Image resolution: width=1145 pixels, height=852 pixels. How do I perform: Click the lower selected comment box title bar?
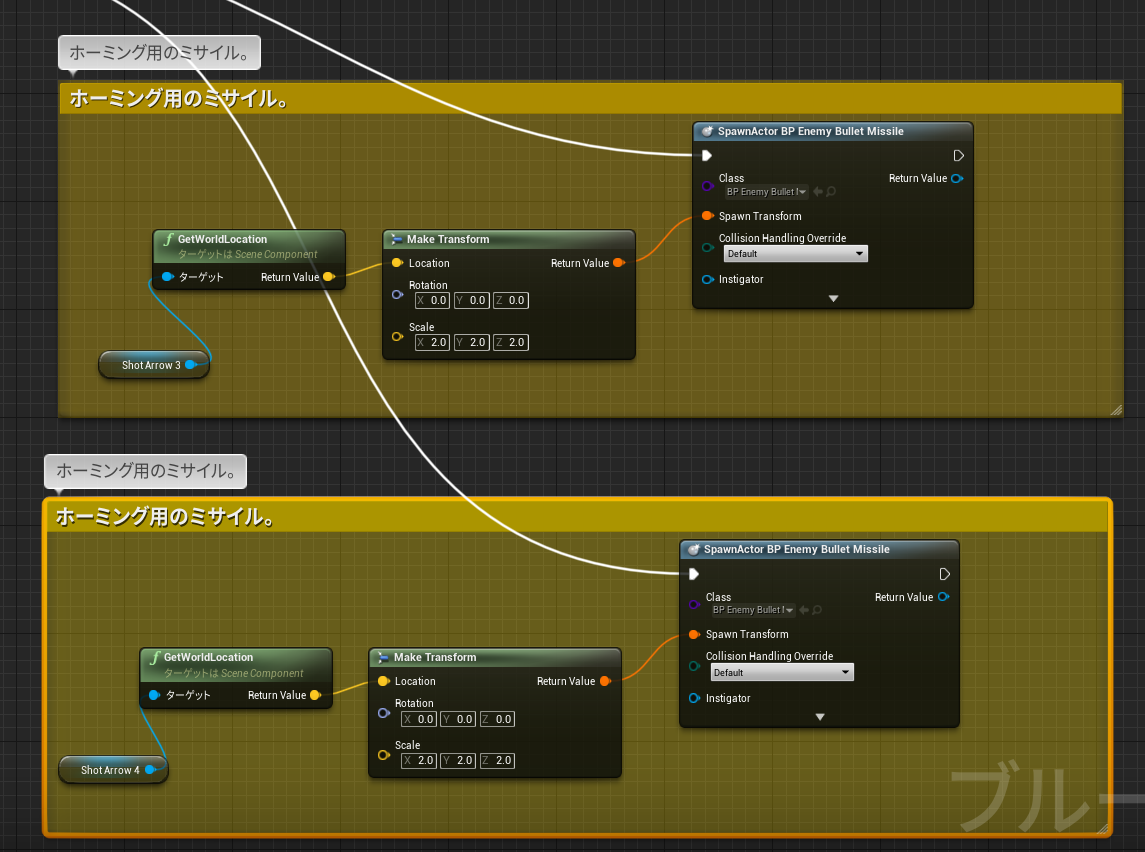click(577, 516)
